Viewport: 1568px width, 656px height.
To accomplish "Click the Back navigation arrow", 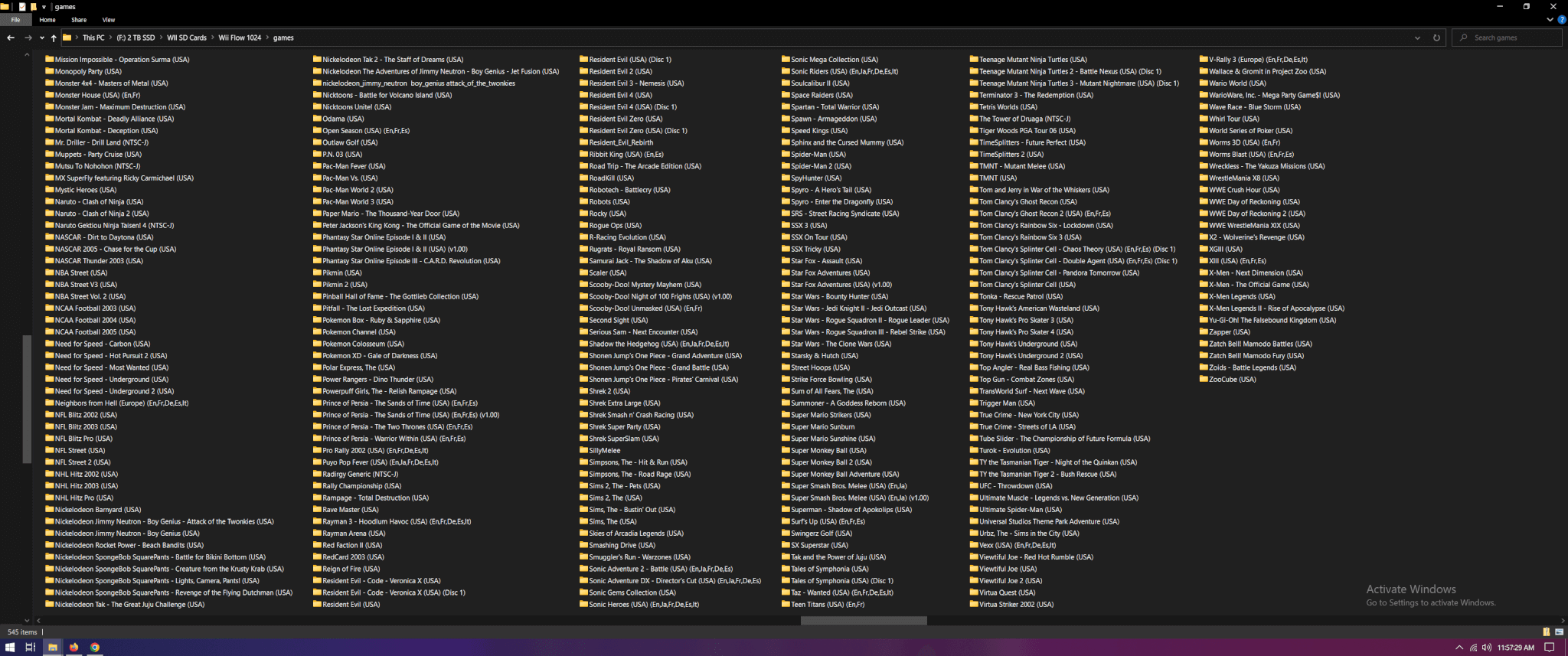I will (11, 38).
